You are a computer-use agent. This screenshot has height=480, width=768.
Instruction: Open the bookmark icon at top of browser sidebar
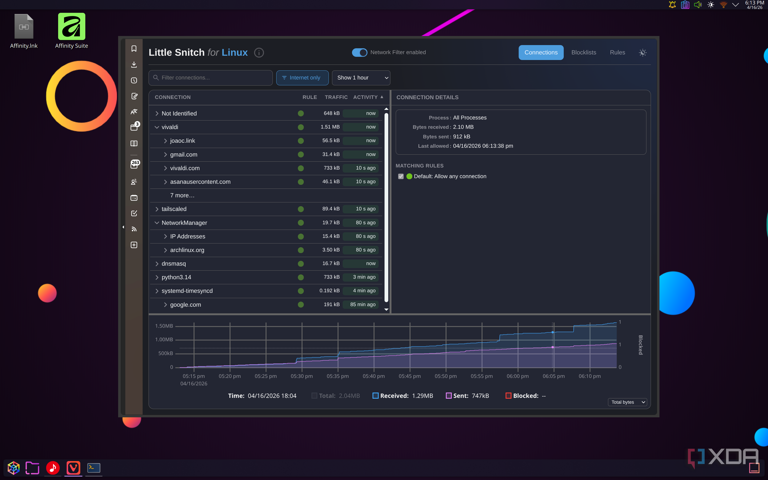134,48
